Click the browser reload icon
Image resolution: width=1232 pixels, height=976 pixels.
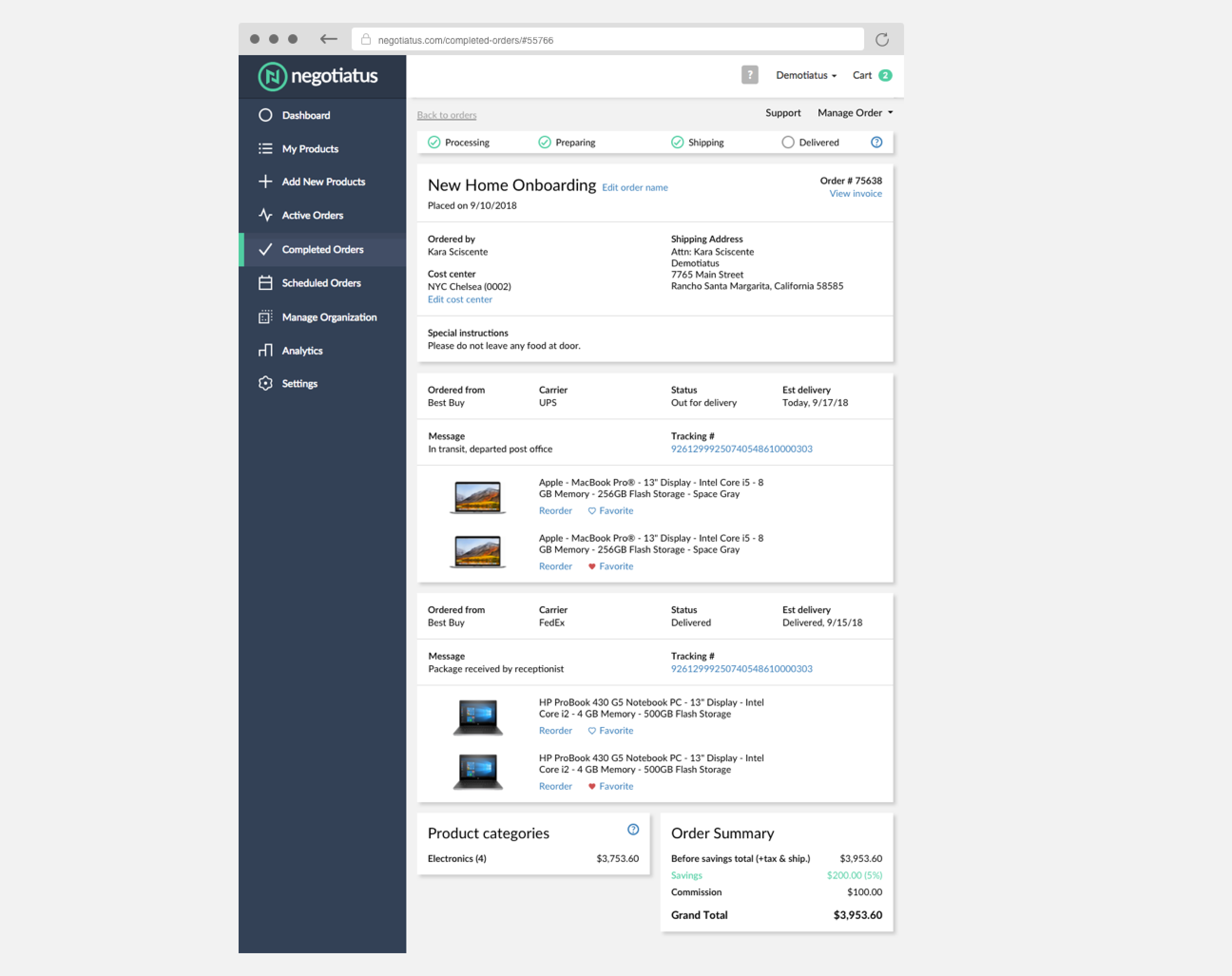(882, 39)
